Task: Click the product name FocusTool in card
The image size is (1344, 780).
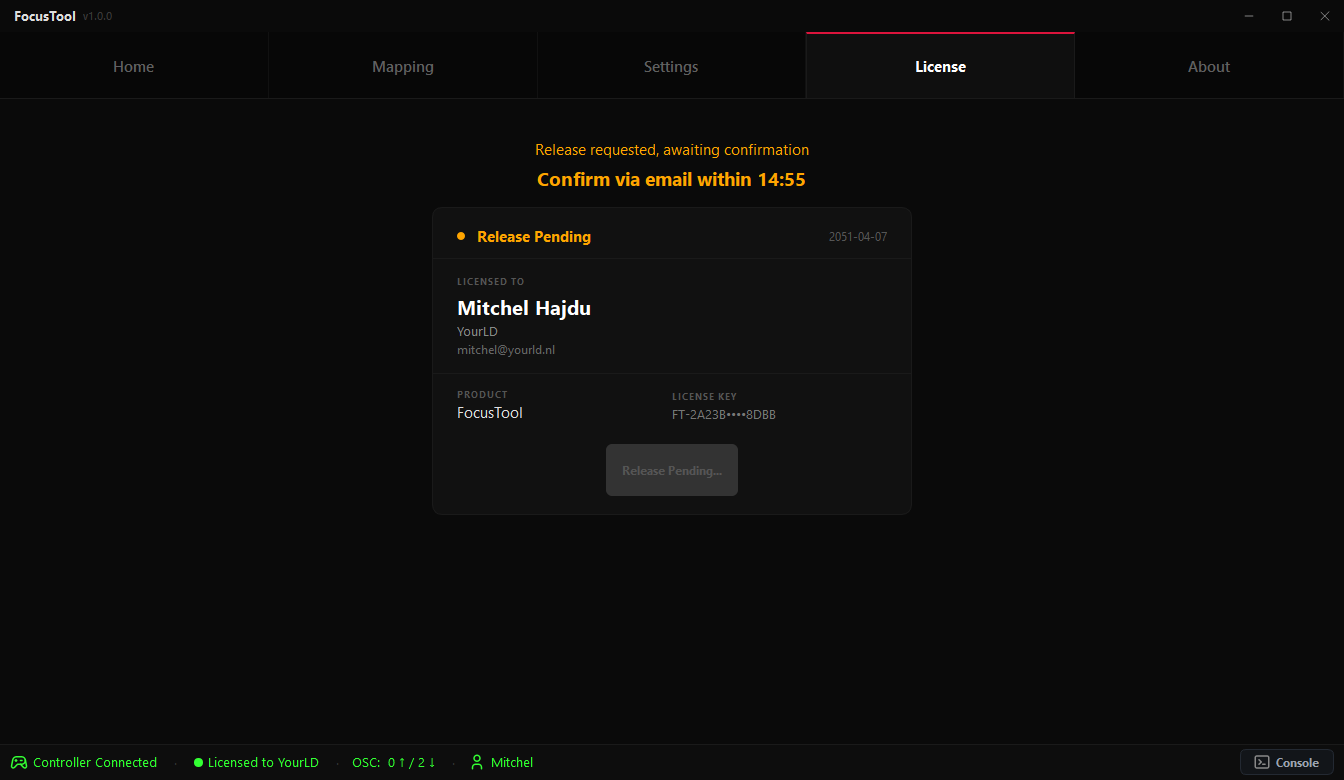Action: pyautogui.click(x=490, y=413)
